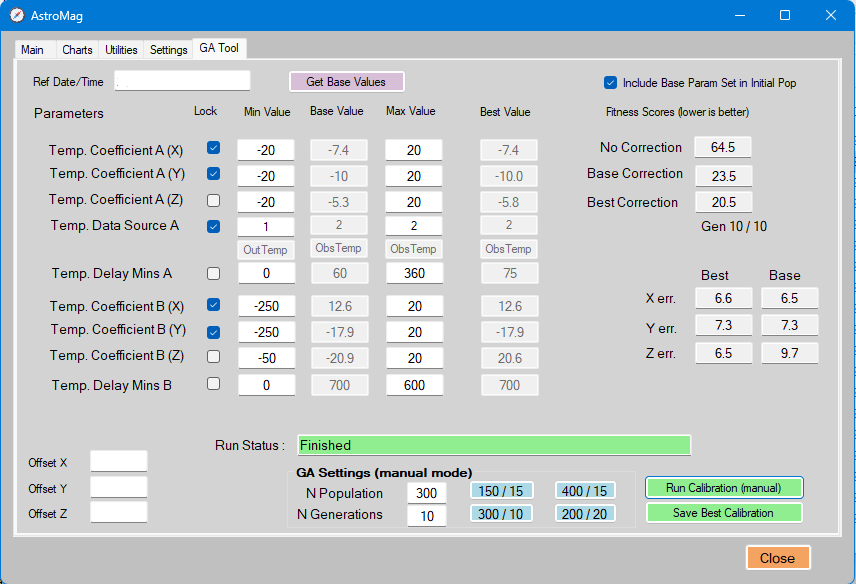Screen dimensions: 856x584
Task: Click Max Value field for Temp. Delay Mins A
Action: [414, 273]
